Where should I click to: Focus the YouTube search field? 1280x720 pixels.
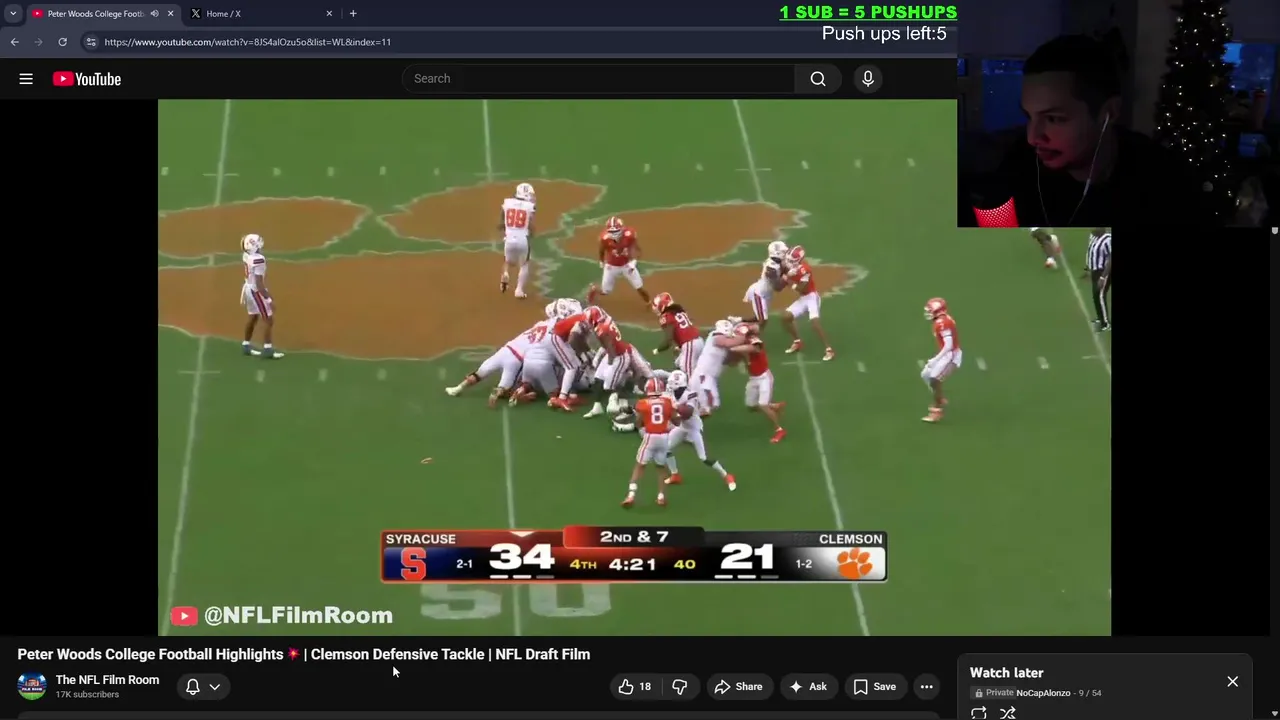[600, 79]
